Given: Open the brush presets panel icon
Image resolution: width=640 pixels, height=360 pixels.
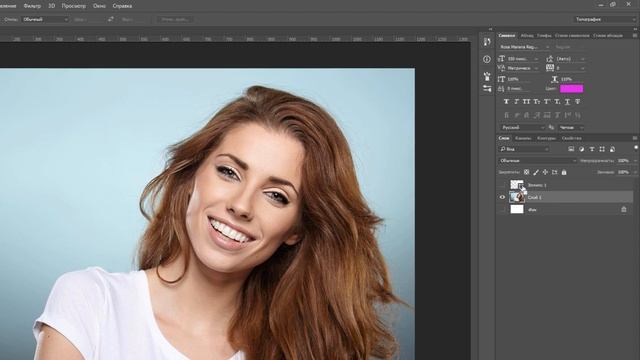Looking at the screenshot, I should point(487,76).
